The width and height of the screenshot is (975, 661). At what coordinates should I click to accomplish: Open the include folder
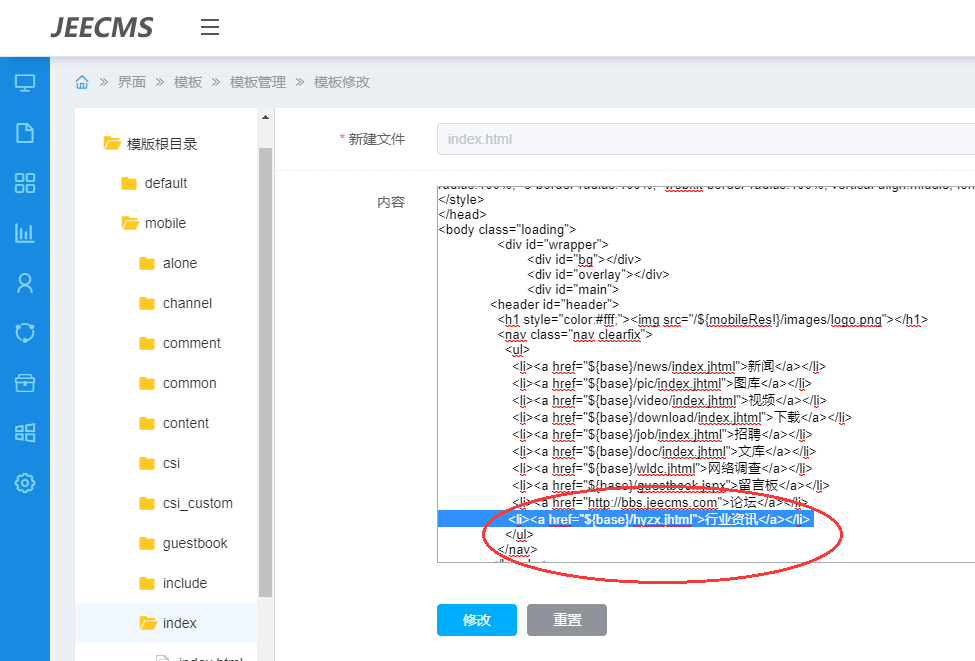click(x=185, y=583)
